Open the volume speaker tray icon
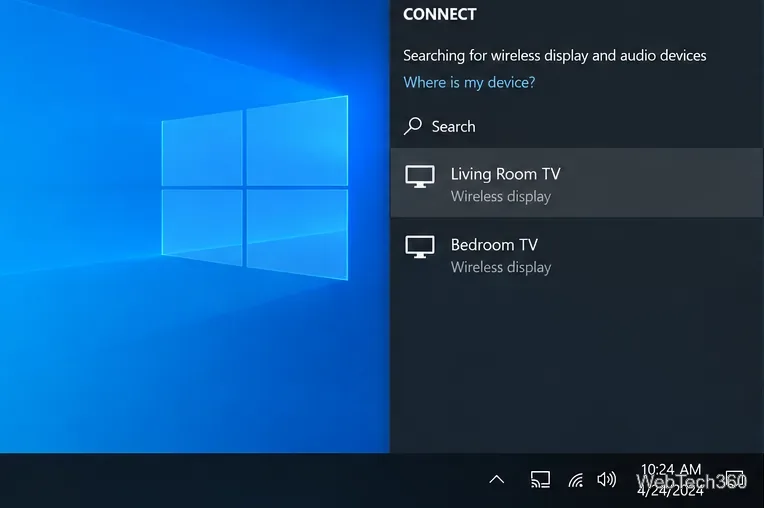The height and width of the screenshot is (508, 764). 606,479
